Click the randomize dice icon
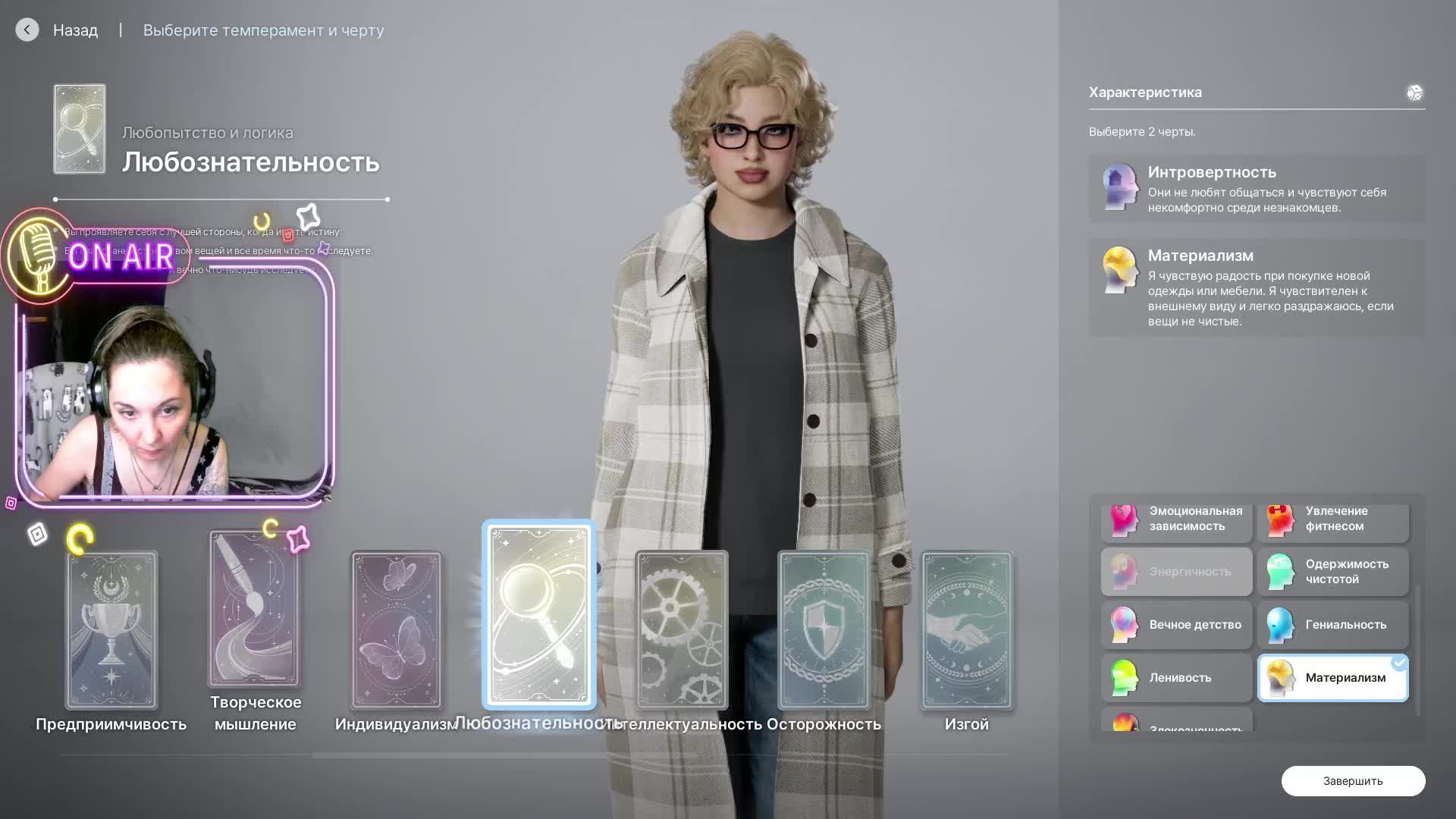Screen dimensions: 1456x819 tap(1414, 93)
